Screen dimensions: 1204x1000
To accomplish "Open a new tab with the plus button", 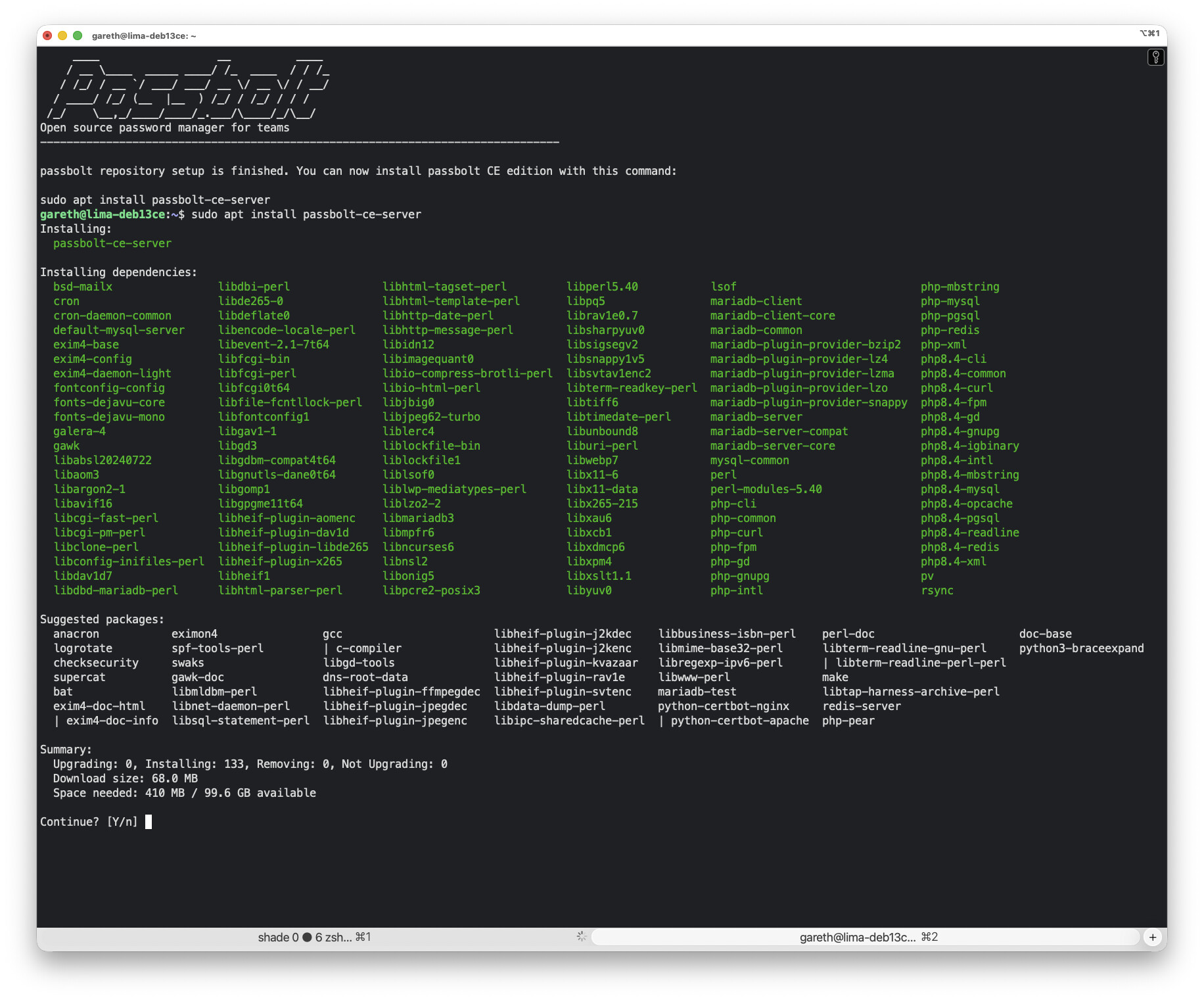I will [1153, 937].
